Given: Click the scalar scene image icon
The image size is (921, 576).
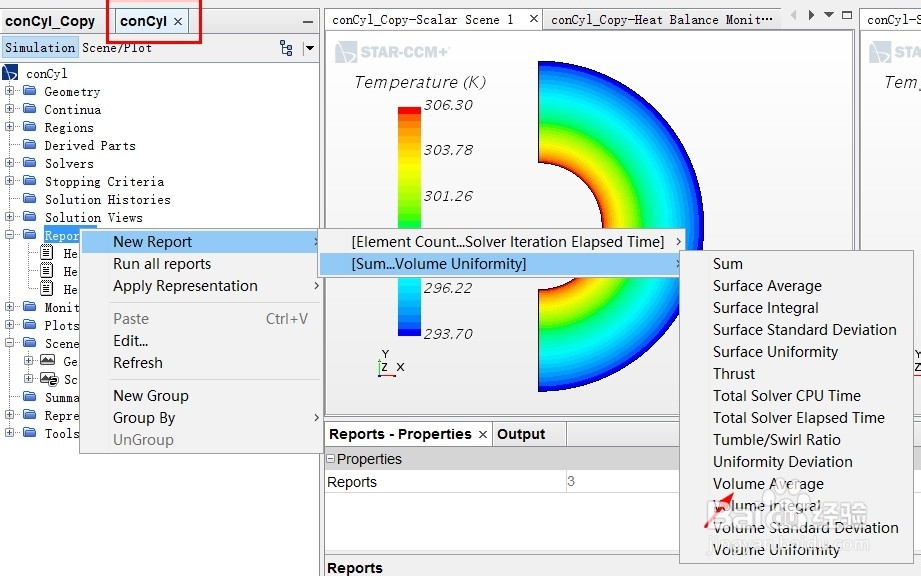Looking at the screenshot, I should [49, 379].
